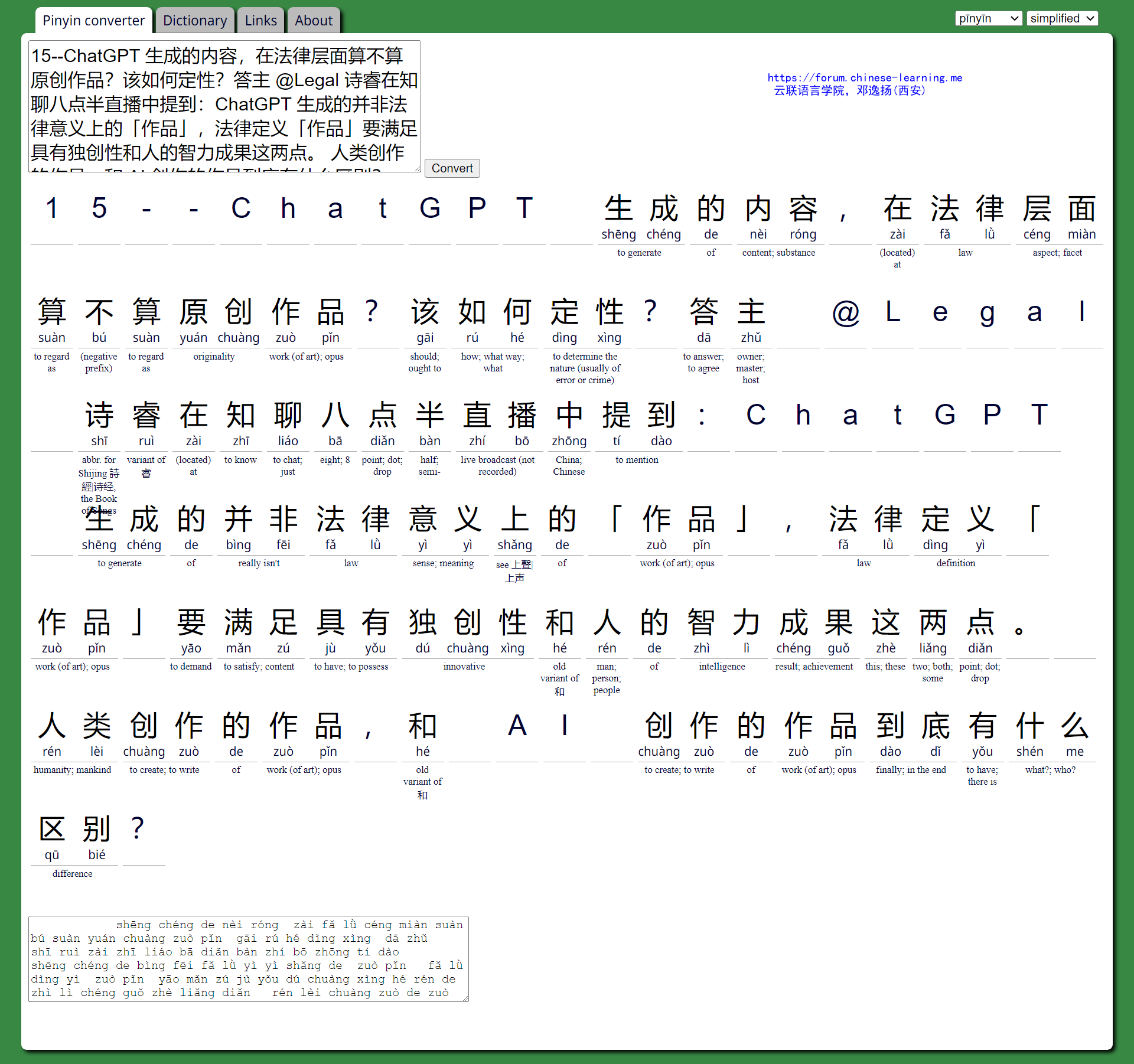Click the character 底

936,726
